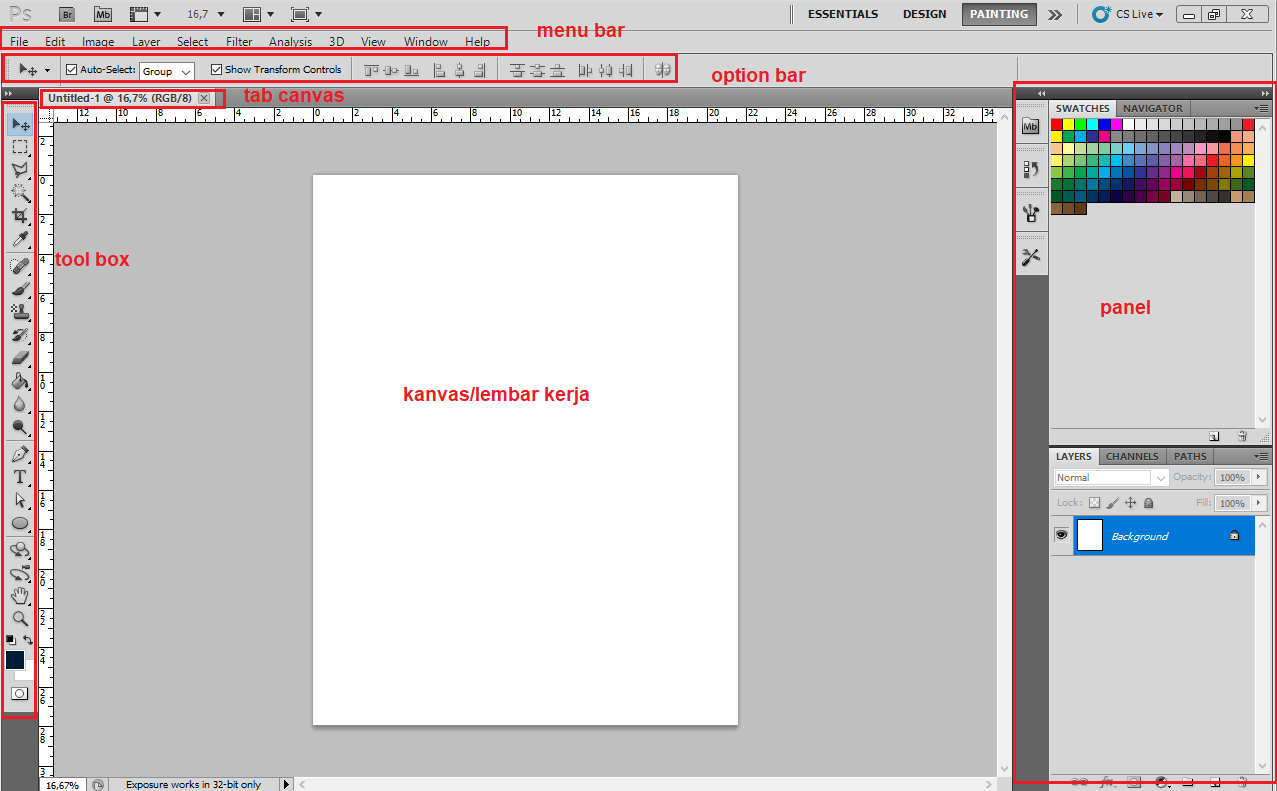Select the Healing Brush tool

click(x=20, y=266)
